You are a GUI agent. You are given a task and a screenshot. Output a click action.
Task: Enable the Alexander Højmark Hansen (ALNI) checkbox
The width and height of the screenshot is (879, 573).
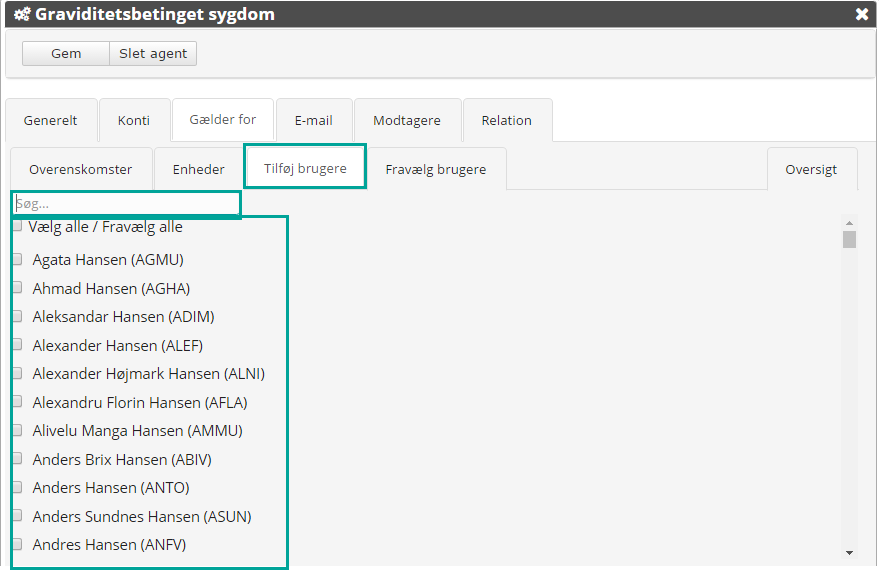(x=17, y=374)
